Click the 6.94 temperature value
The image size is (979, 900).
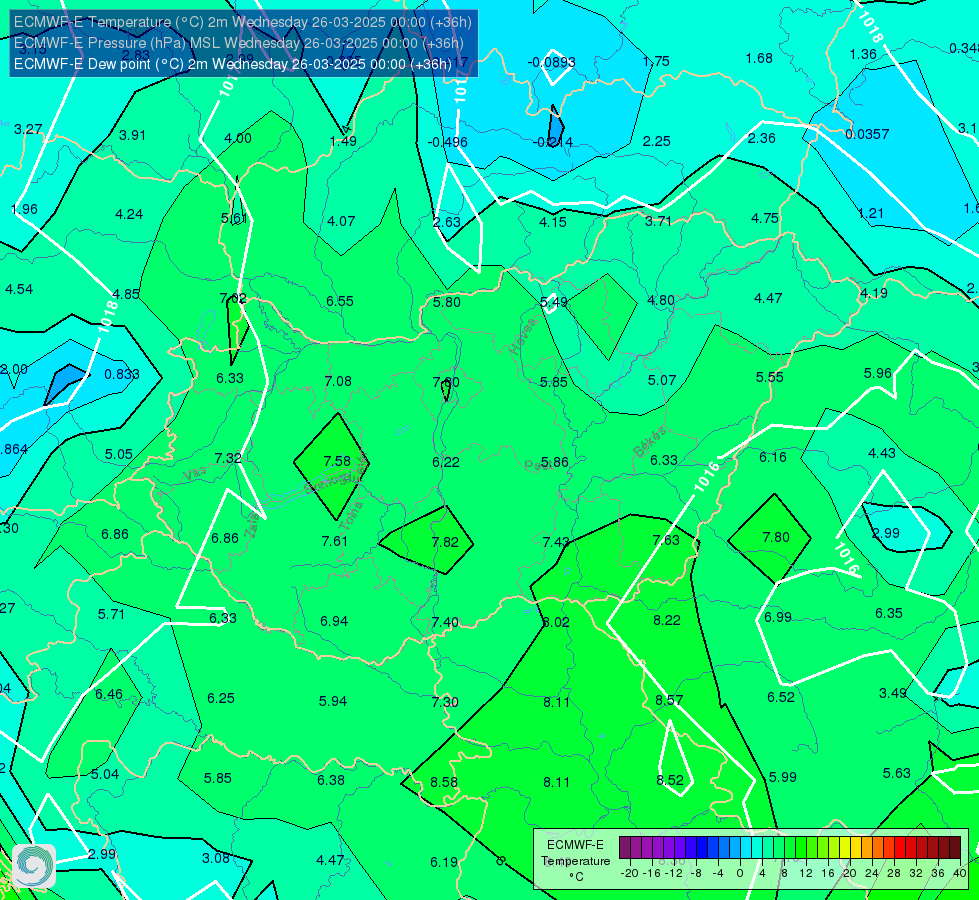point(334,621)
